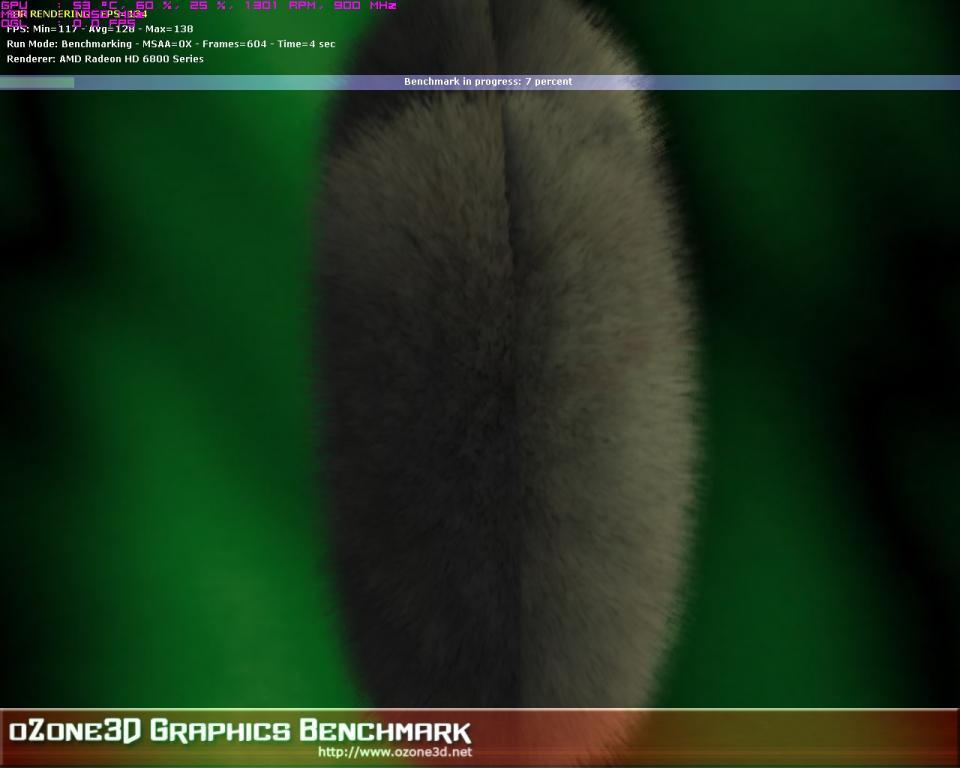Click the word 'Benchmark' in bottom banner
Image resolution: width=960 pixels, height=768 pixels.
(386, 731)
